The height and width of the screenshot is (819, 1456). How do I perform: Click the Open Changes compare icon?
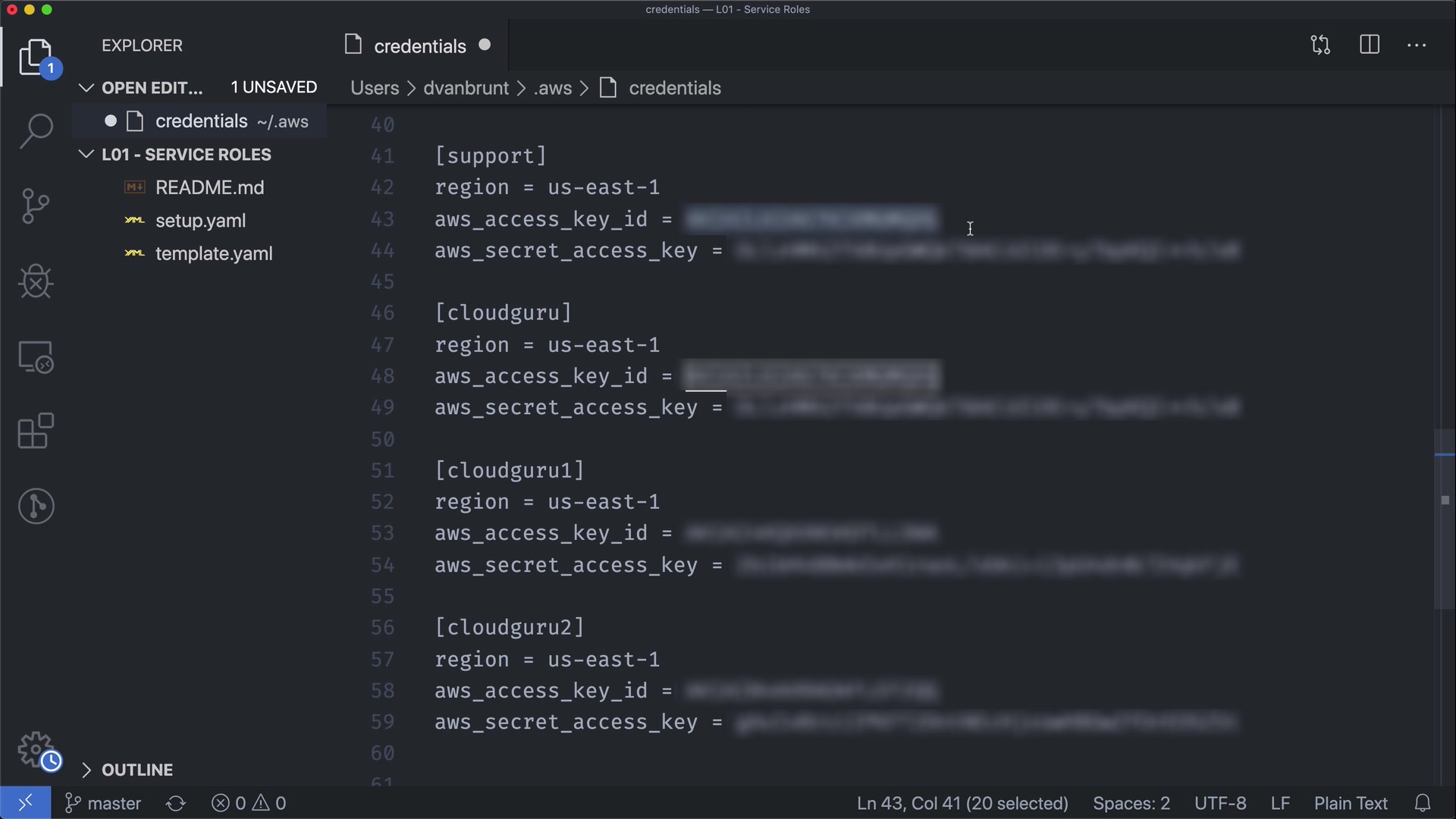click(x=1320, y=45)
